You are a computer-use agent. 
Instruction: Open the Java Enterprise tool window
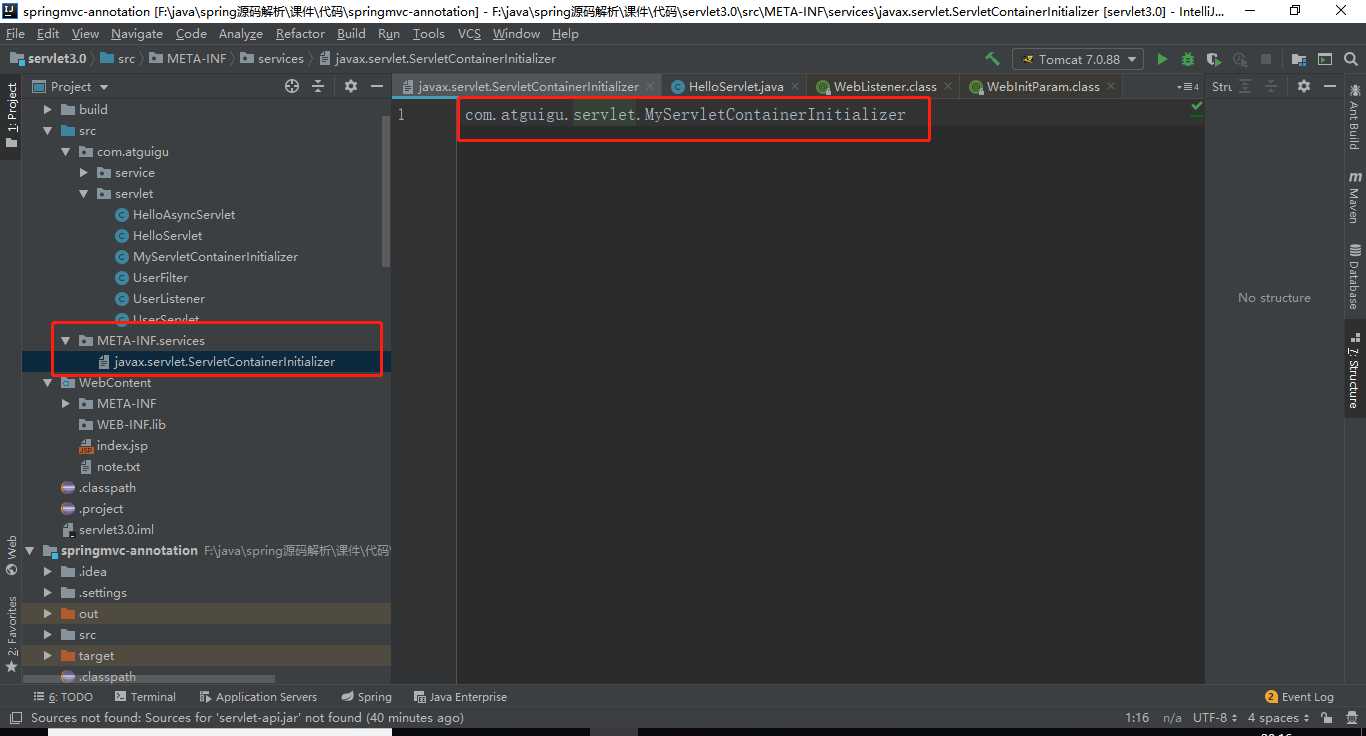pos(460,697)
